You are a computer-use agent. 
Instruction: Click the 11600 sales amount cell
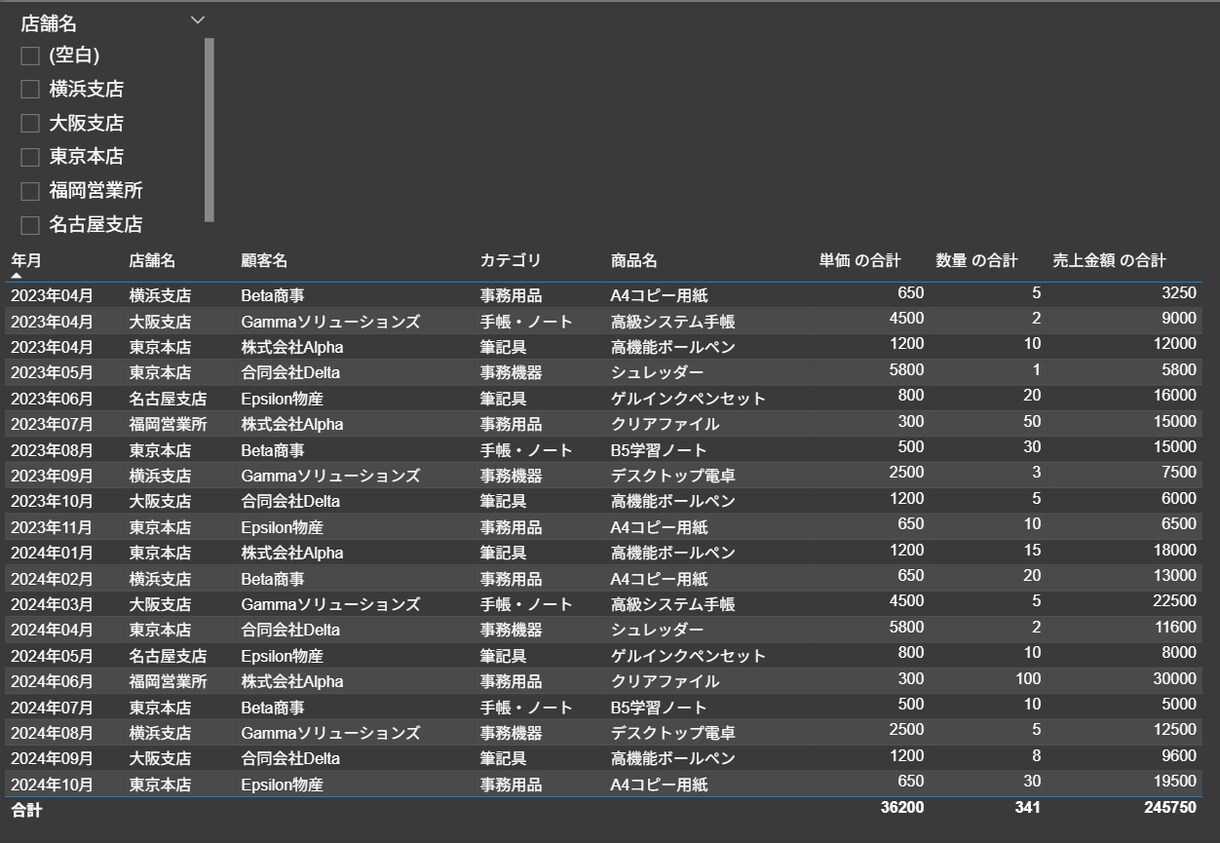point(1175,628)
